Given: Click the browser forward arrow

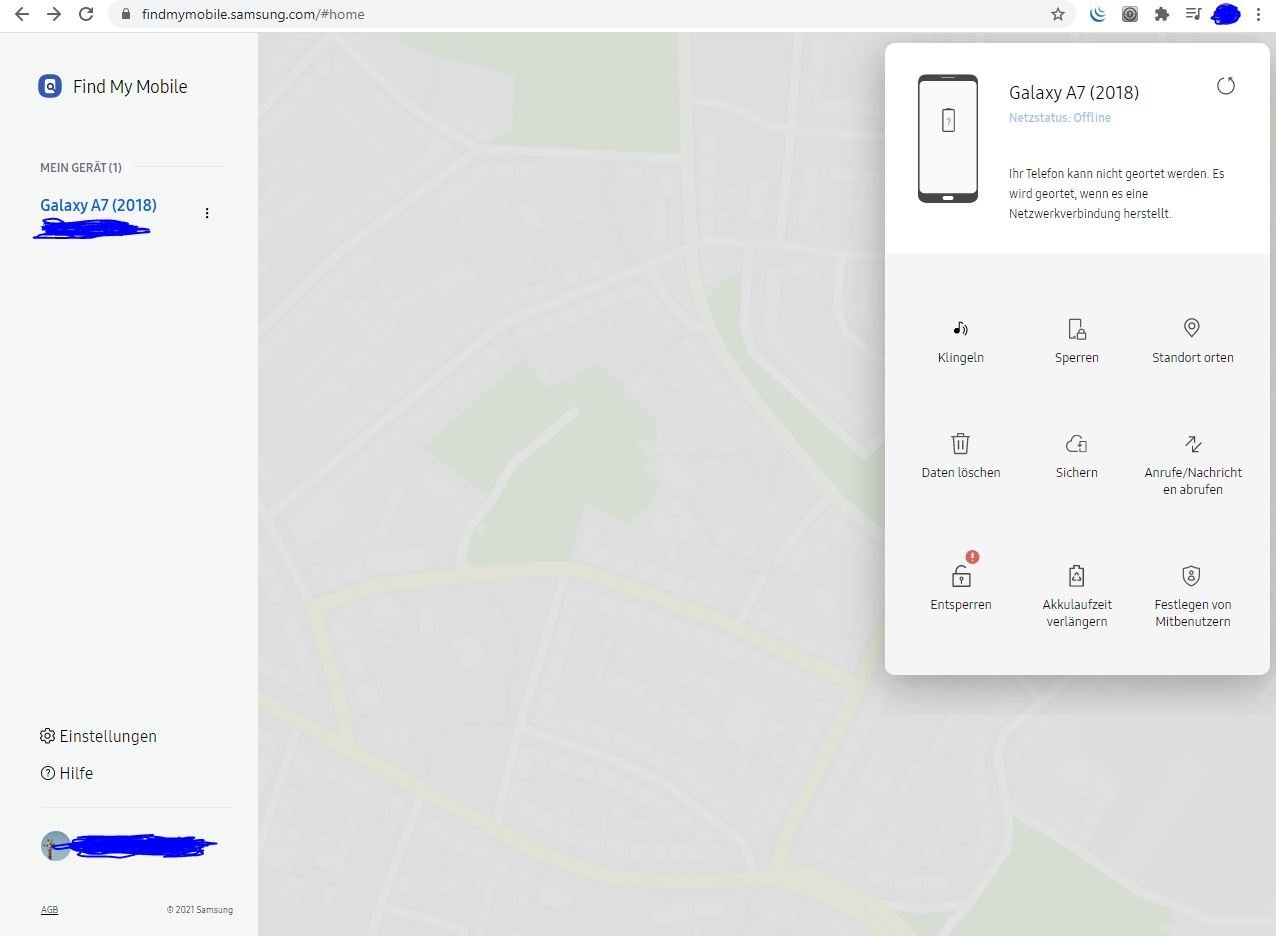Looking at the screenshot, I should [54, 14].
